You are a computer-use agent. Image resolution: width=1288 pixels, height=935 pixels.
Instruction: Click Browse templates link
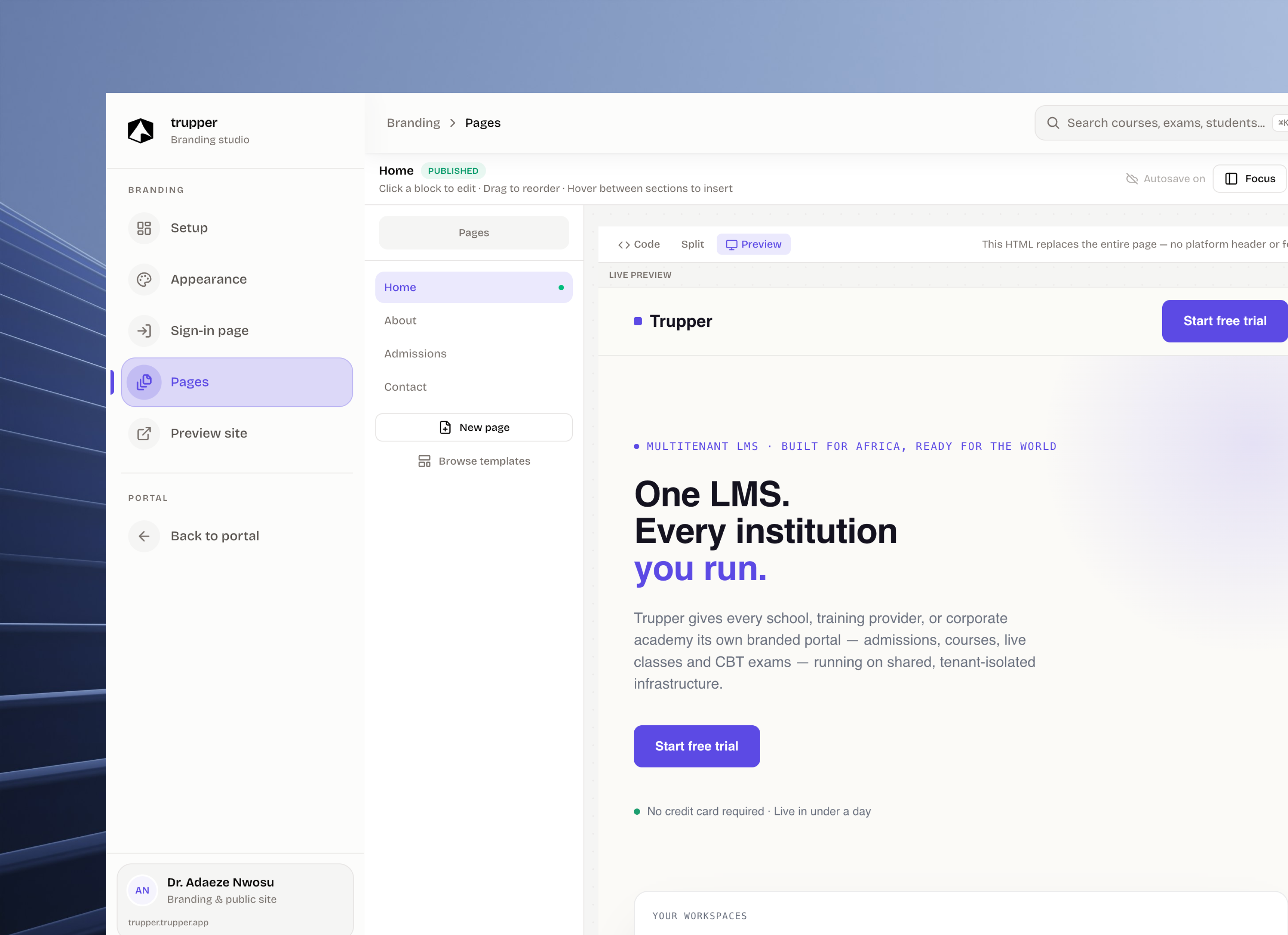click(x=474, y=461)
